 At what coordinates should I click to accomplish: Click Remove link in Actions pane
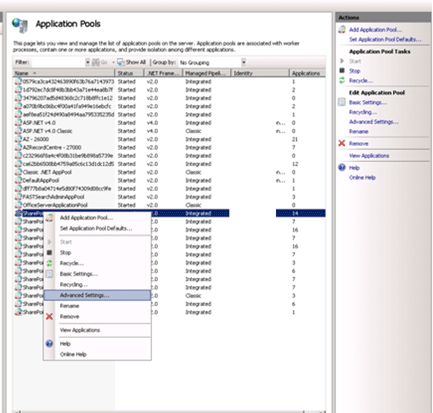pyautogui.click(x=359, y=143)
